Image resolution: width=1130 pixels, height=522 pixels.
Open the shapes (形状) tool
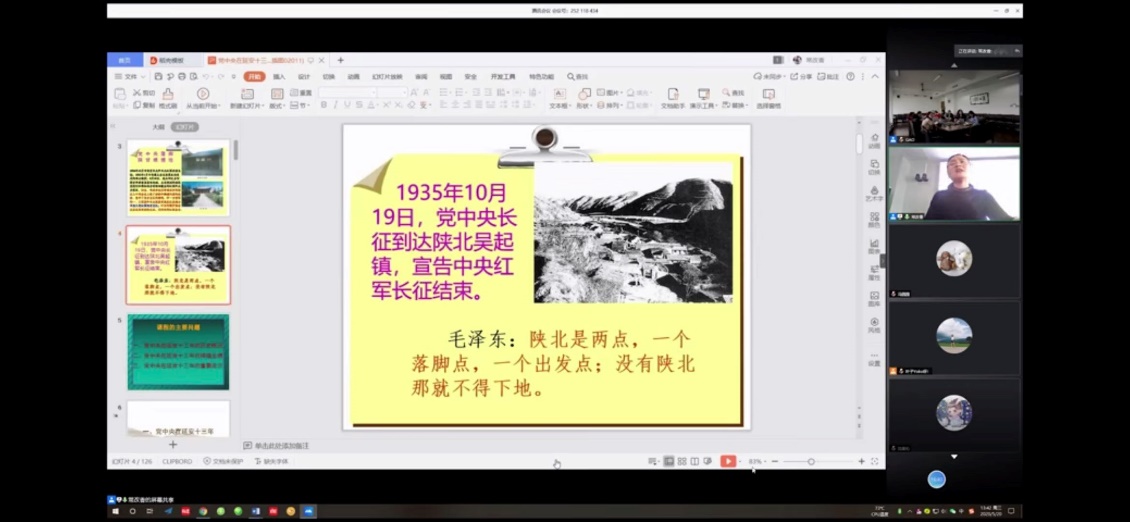pos(585,96)
